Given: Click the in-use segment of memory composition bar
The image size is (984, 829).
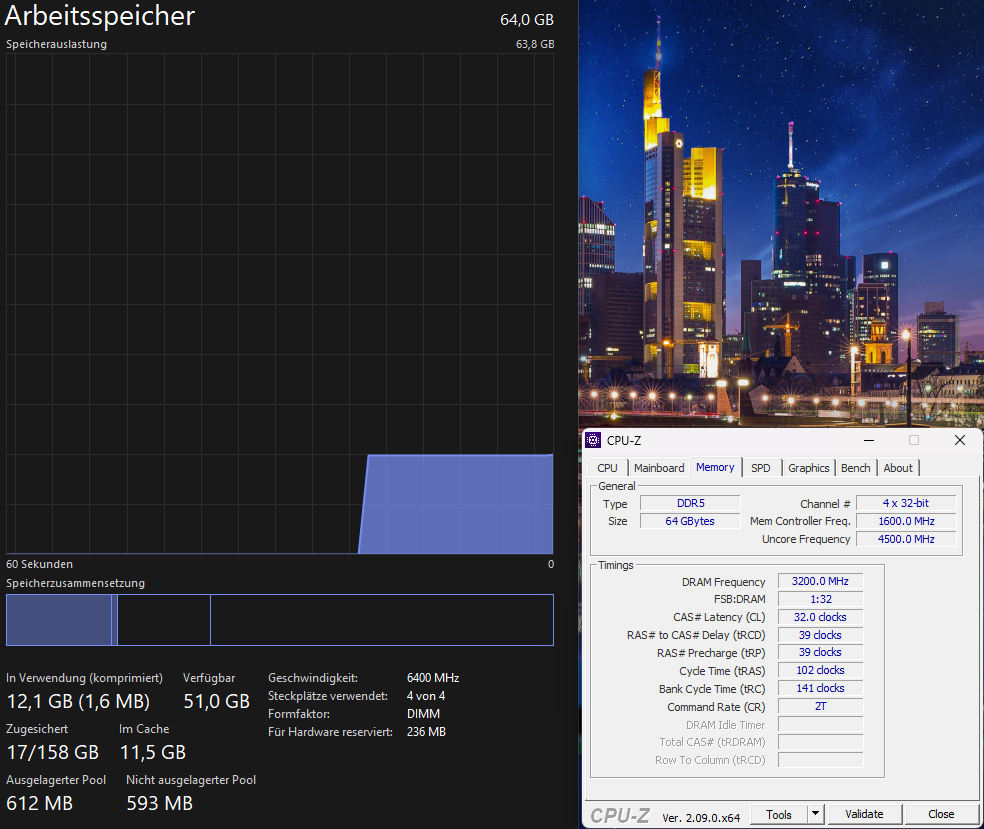Looking at the screenshot, I should pyautogui.click(x=59, y=620).
